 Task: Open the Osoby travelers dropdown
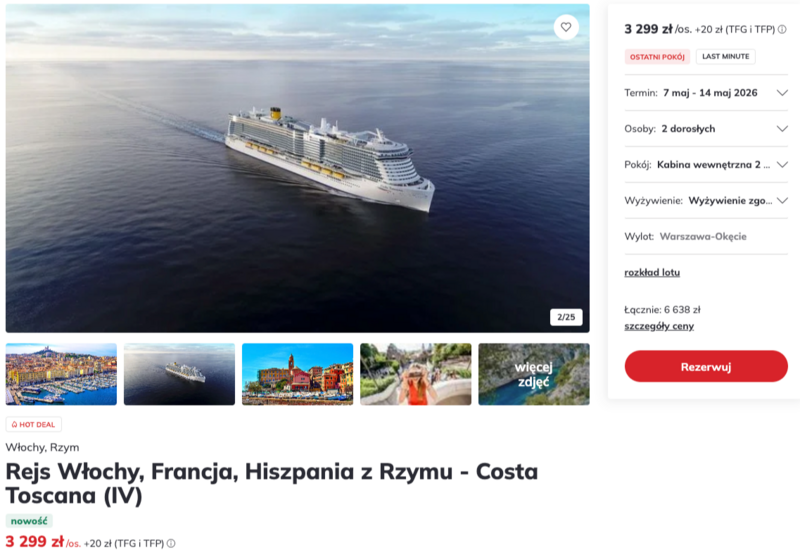pos(782,129)
